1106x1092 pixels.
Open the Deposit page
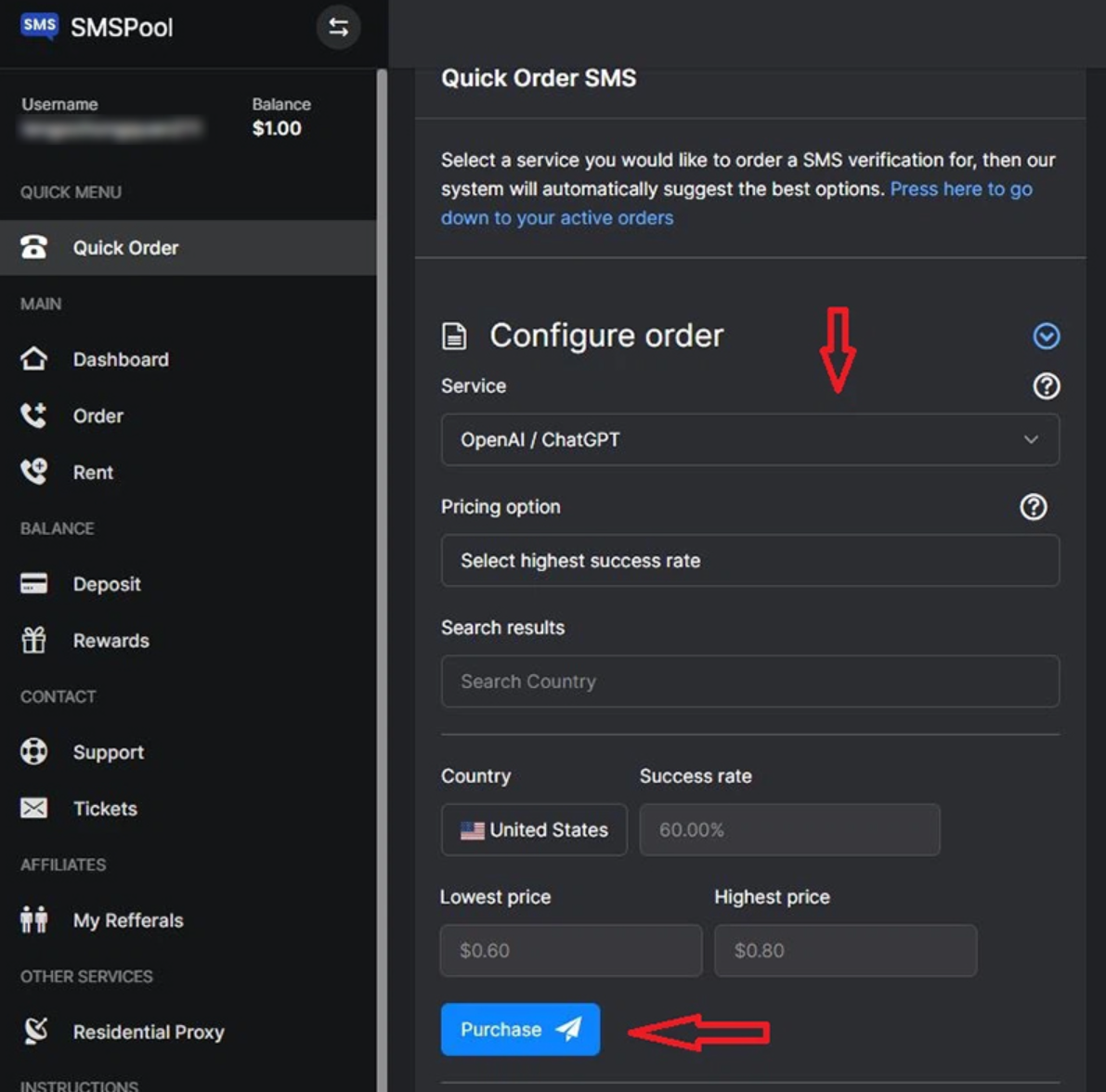[107, 584]
